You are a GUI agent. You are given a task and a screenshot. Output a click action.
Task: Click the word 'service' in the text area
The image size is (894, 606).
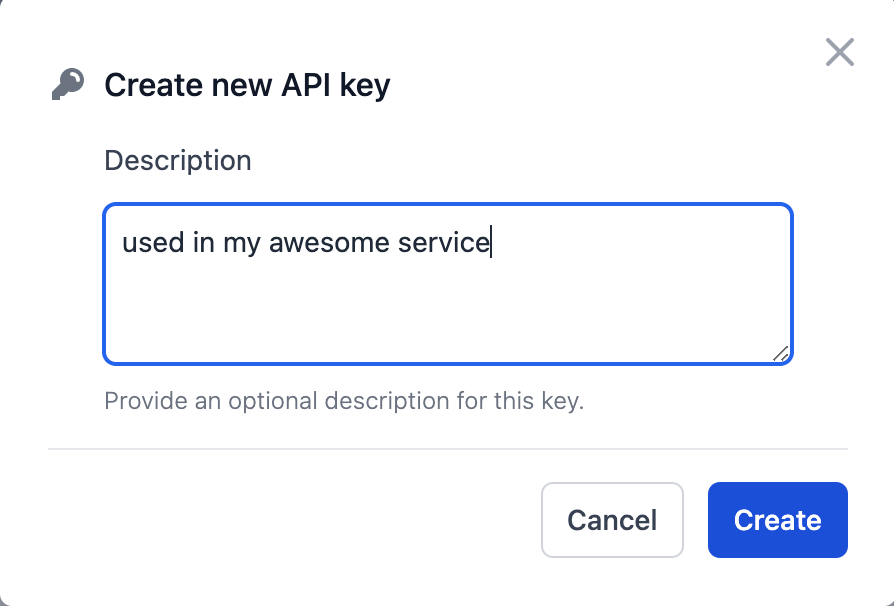(x=444, y=242)
